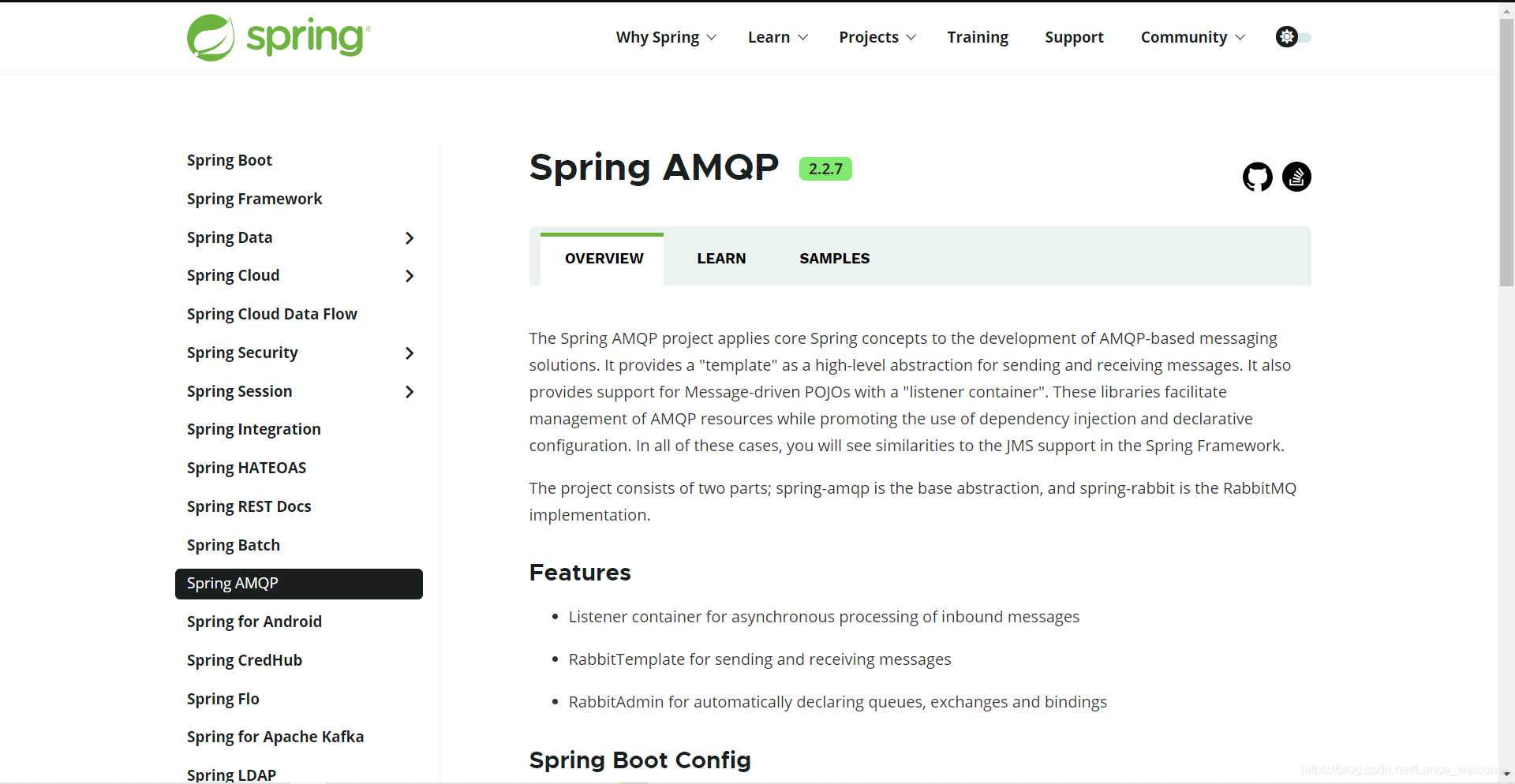Go to Spring for Apache Kafka
The image size is (1515, 784).
point(275,737)
